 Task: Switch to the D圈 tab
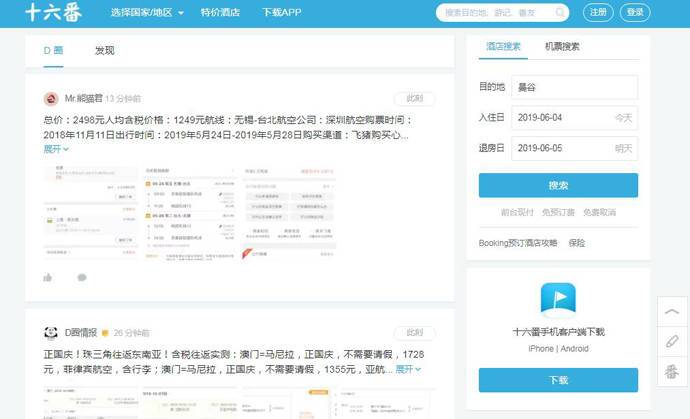click(x=53, y=51)
